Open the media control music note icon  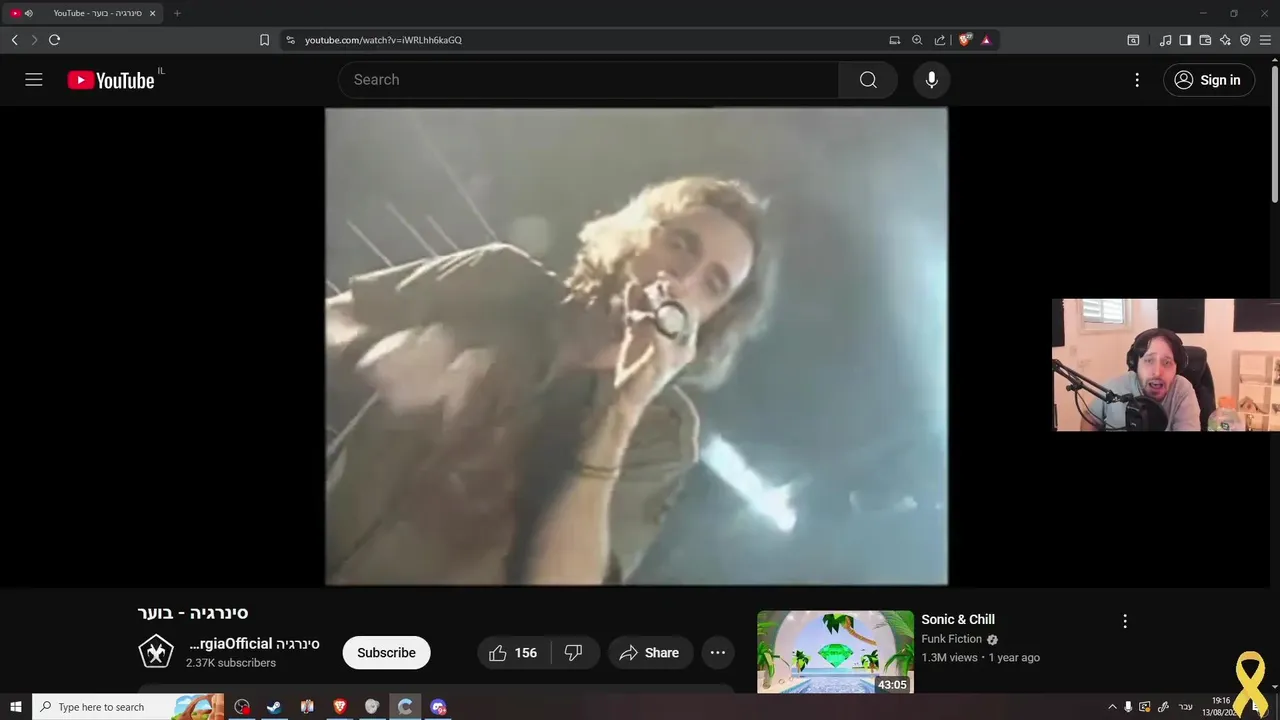(x=1165, y=40)
